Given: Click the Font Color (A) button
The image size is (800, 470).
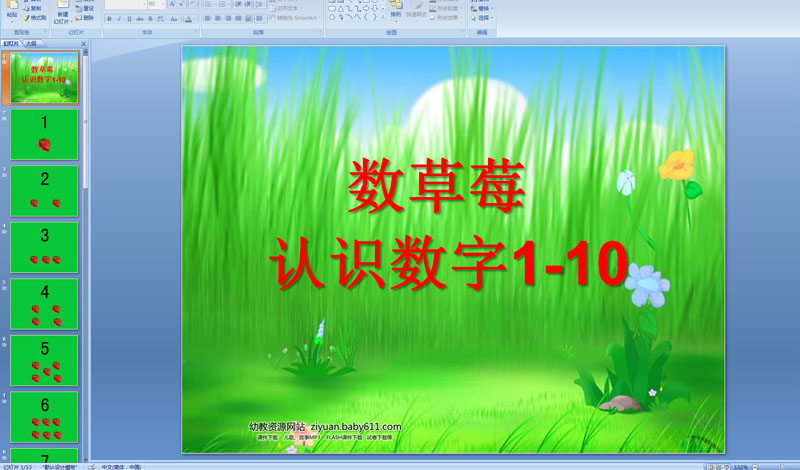Looking at the screenshot, I should pos(188,19).
